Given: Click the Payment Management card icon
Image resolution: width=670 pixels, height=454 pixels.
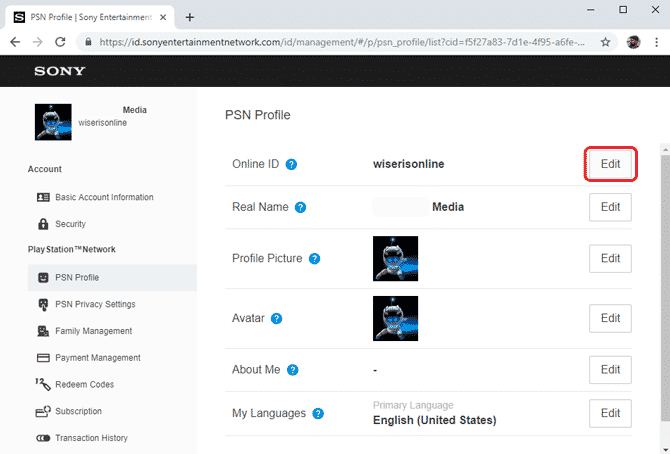Looking at the screenshot, I should pyautogui.click(x=43, y=358).
